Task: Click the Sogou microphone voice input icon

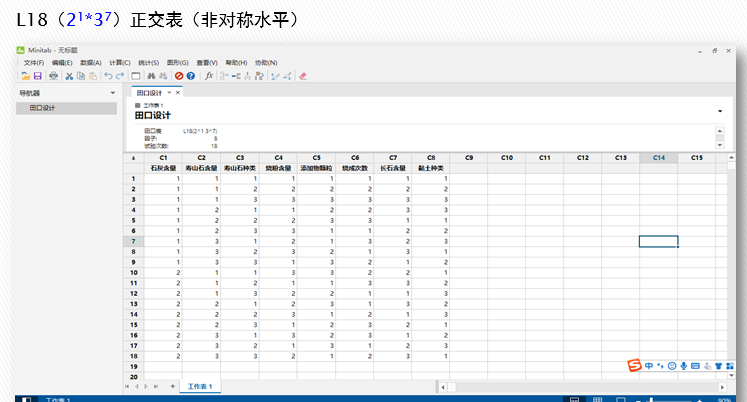Action: pyautogui.click(x=684, y=366)
